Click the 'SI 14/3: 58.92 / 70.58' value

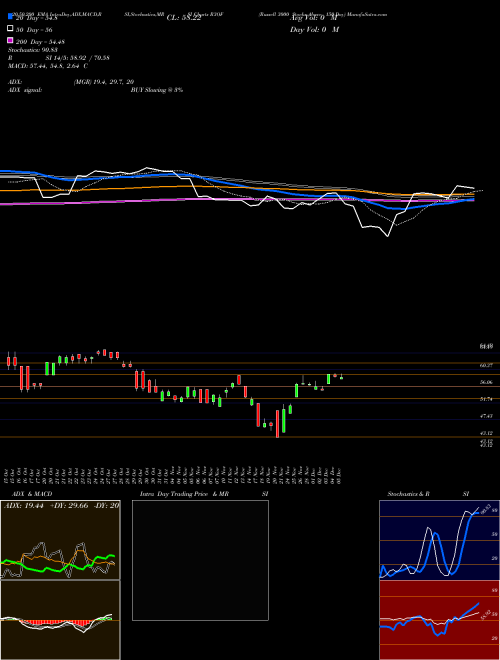coord(77,58)
